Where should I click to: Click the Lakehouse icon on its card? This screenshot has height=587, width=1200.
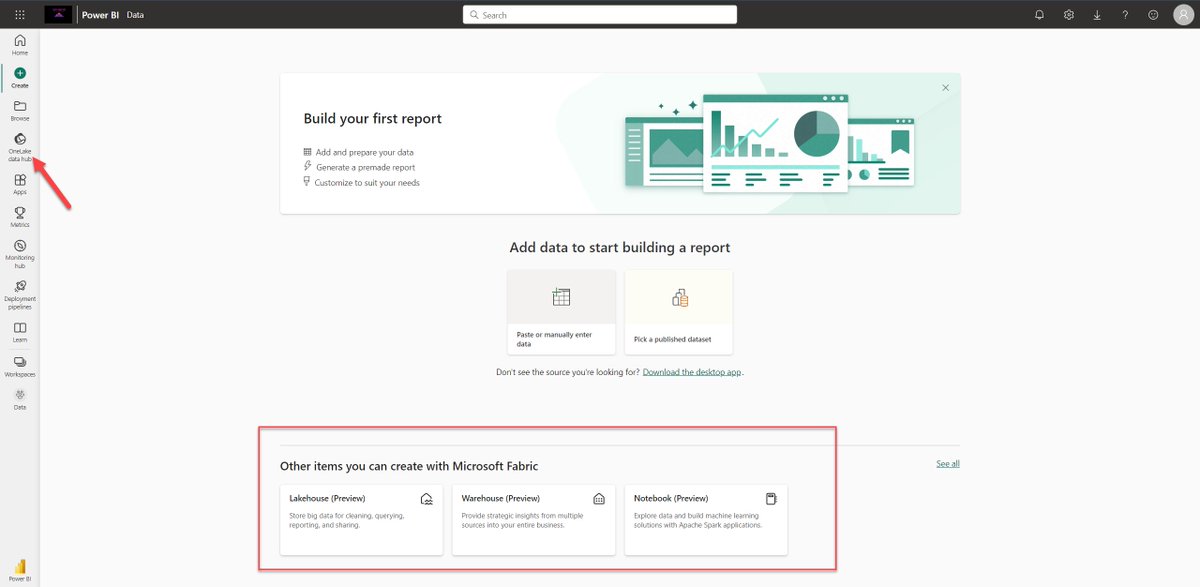(427, 498)
